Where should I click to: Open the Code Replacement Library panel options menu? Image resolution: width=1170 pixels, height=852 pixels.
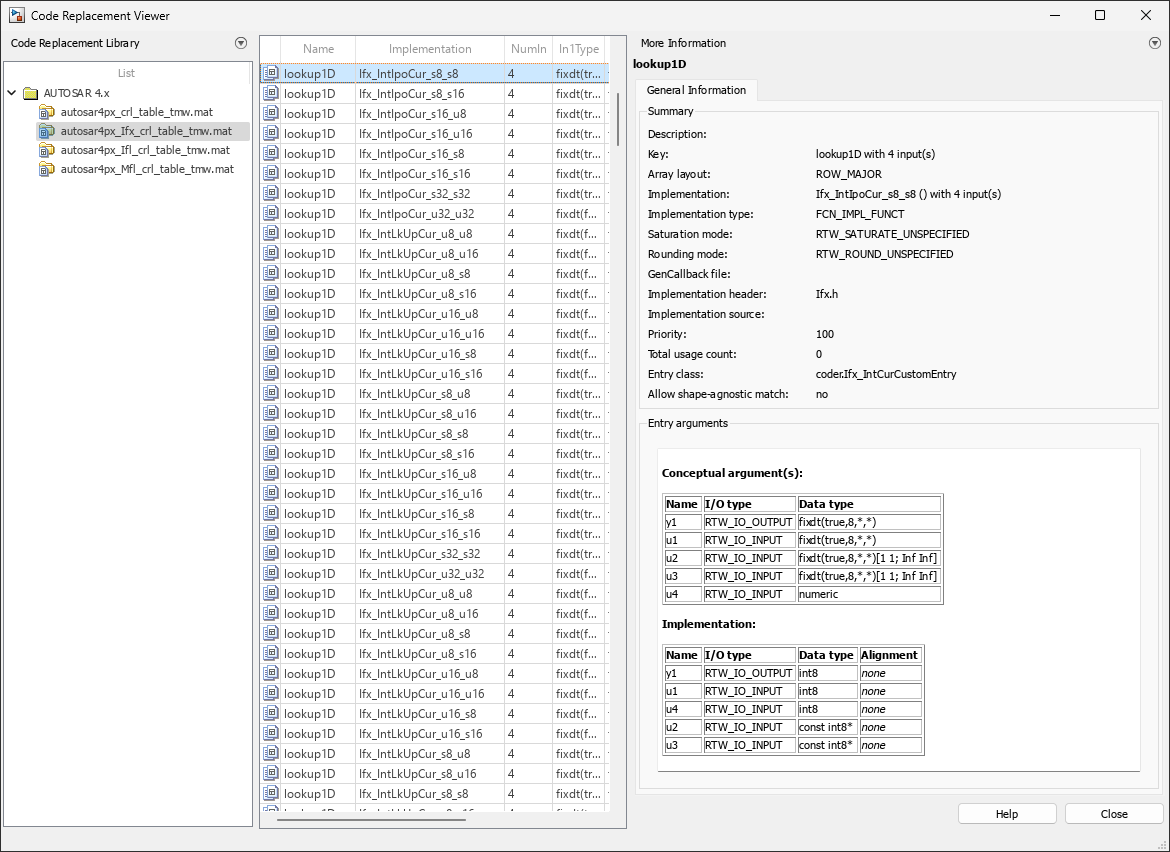pos(240,43)
